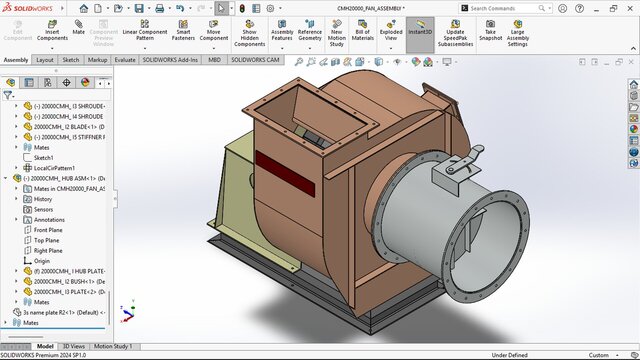Expand the 20000CMH_I2 BUSH<1> component
The height and width of the screenshot is (360, 640).
[16, 281]
